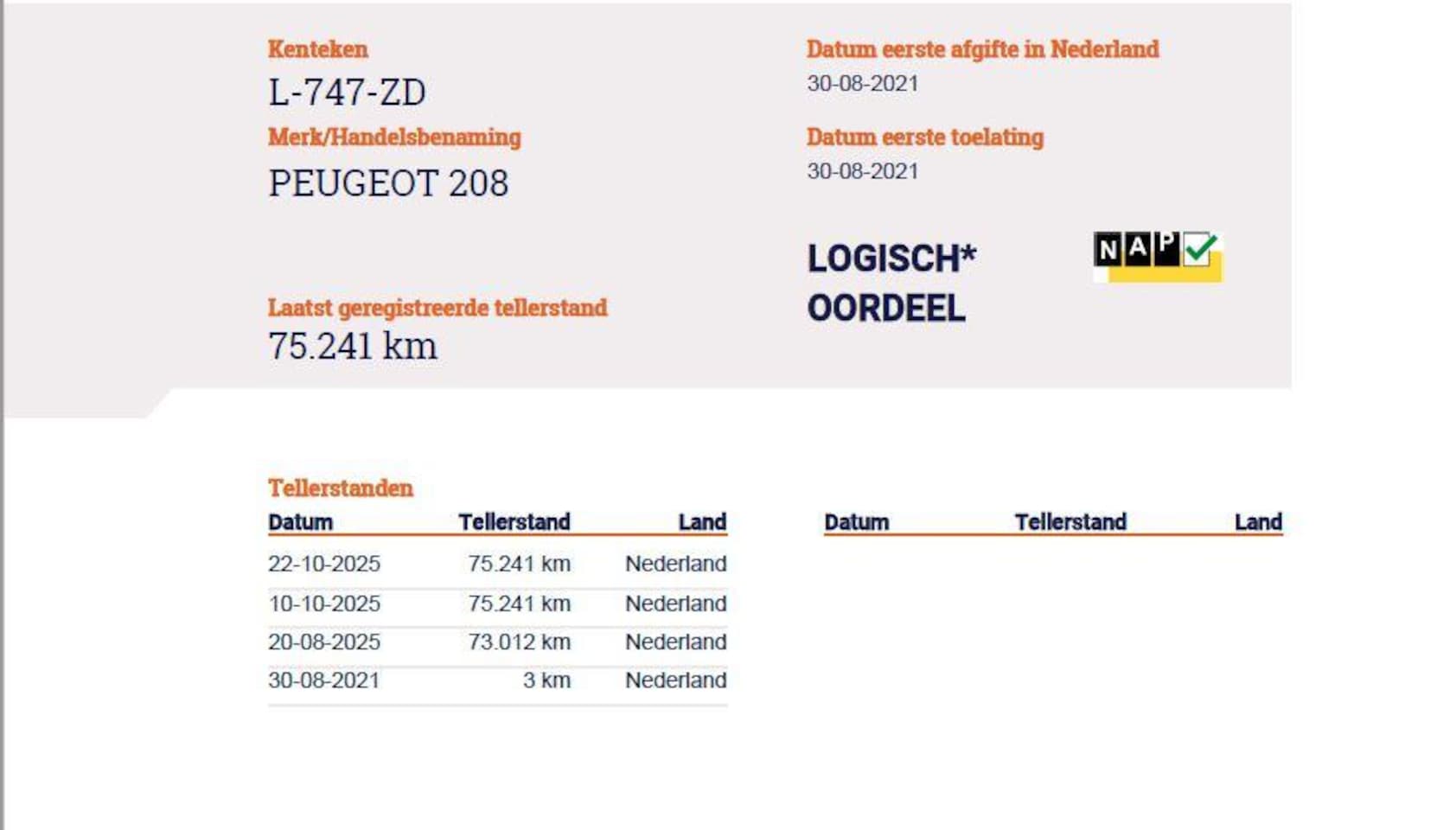Select the 10-10-2025 odometer row date

324,603
